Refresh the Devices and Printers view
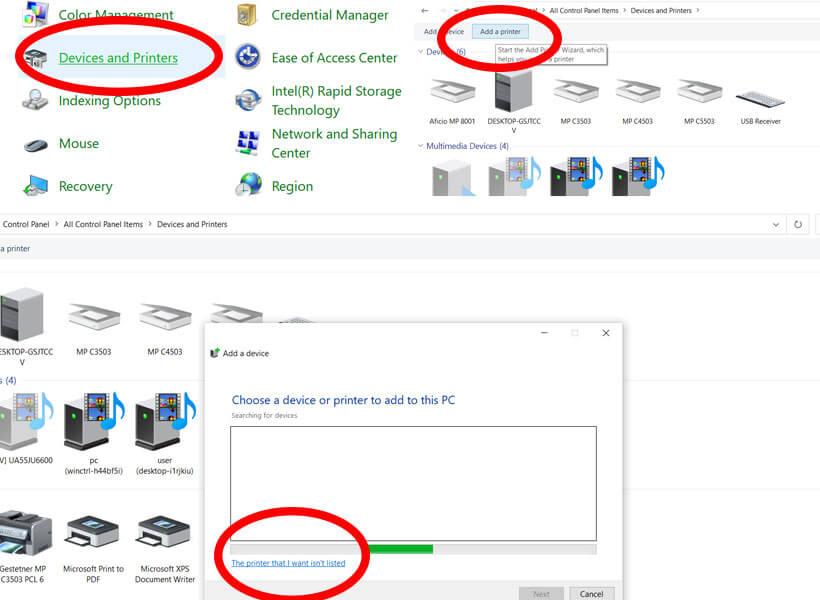This screenshot has height=600, width=820. pos(798,225)
